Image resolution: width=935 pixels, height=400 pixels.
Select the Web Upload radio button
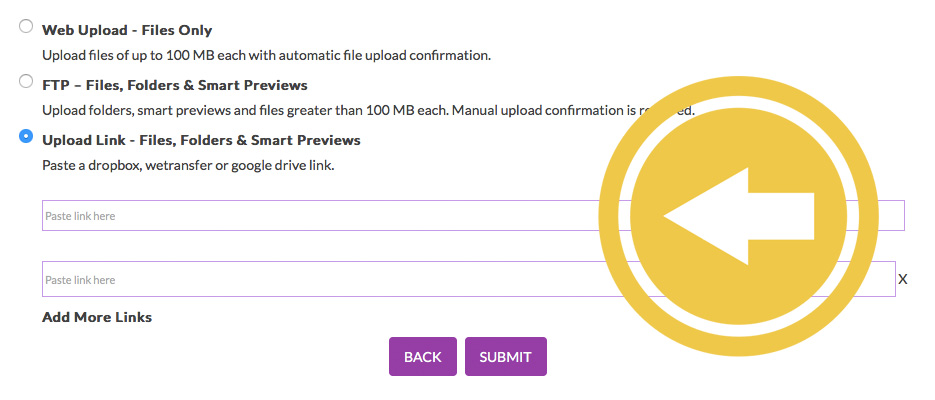point(26,26)
